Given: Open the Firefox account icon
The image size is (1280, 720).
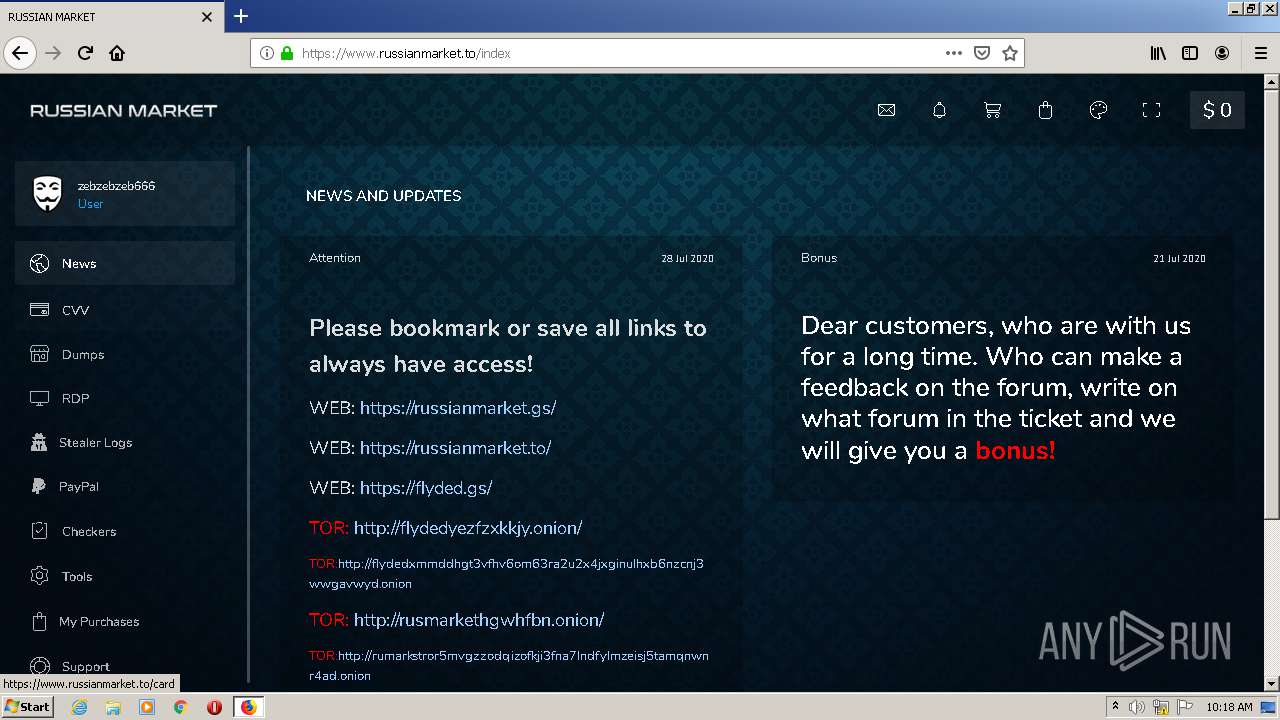Looking at the screenshot, I should [1222, 53].
